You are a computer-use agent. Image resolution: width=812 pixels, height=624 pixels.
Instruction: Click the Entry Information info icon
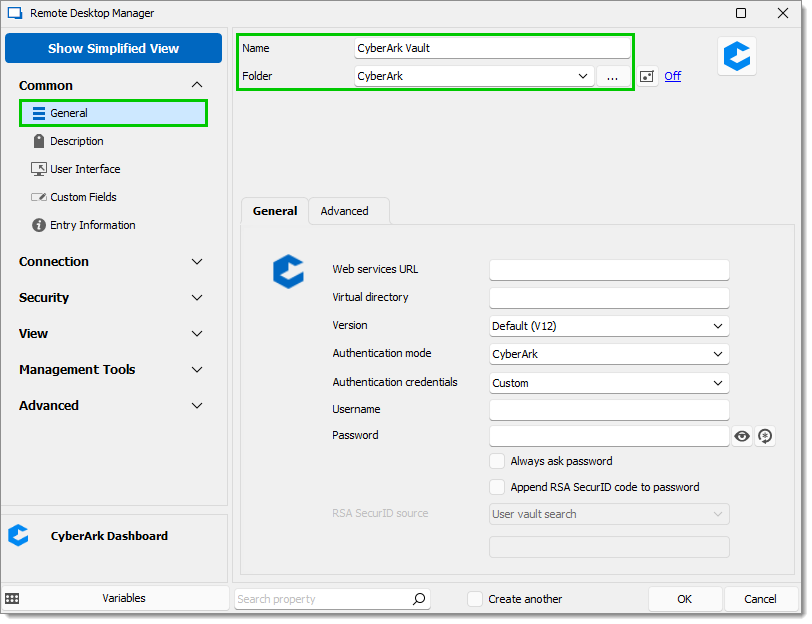tap(39, 225)
